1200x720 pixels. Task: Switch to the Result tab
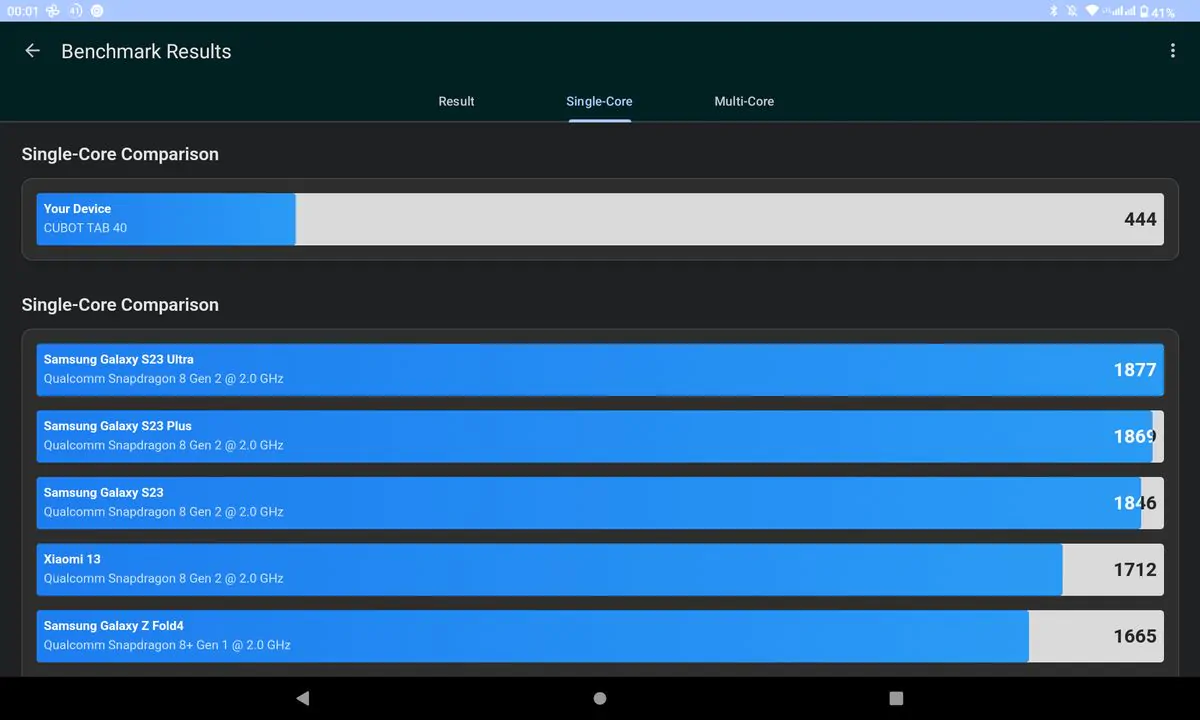pyautogui.click(x=456, y=101)
